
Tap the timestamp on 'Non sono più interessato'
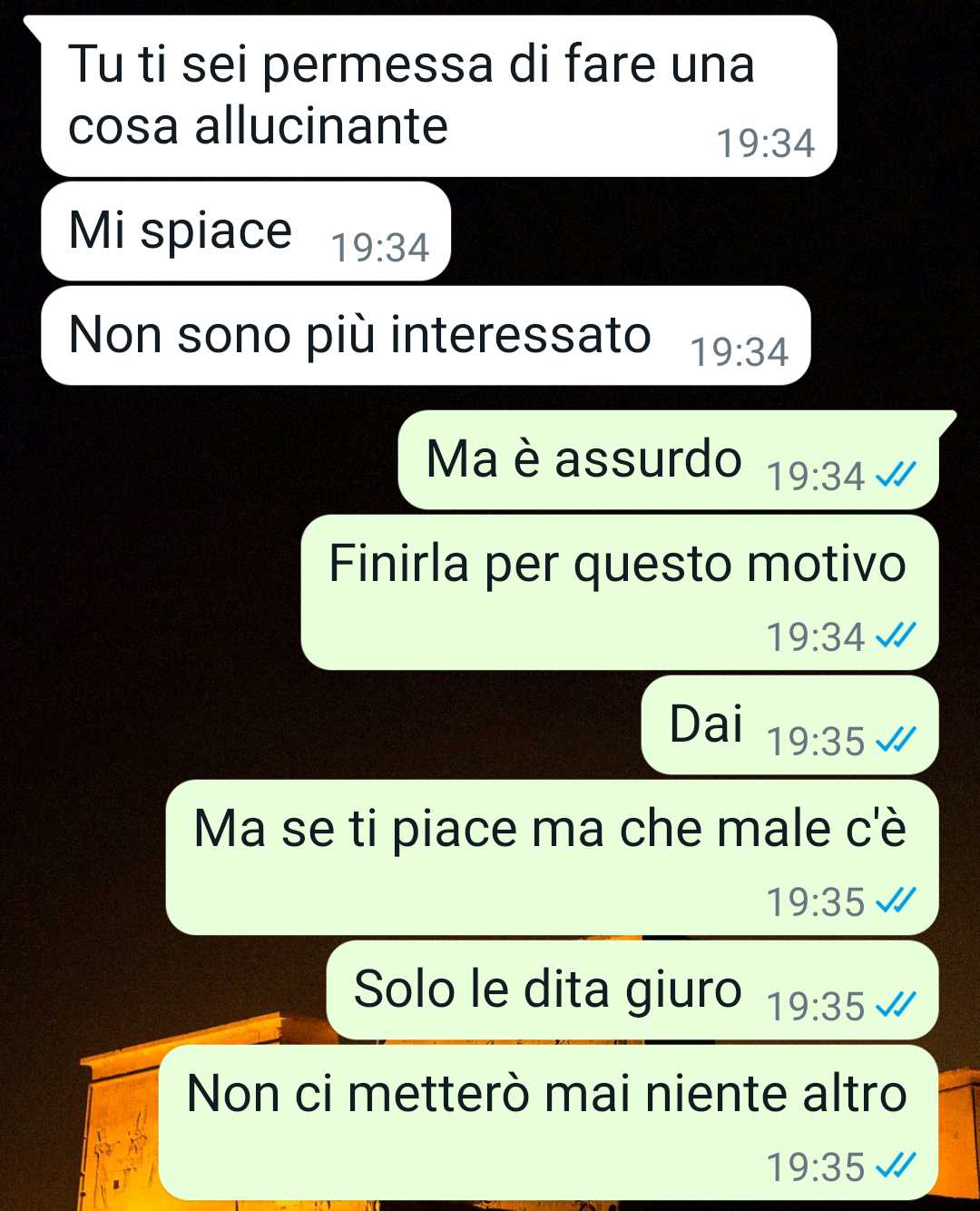[x=740, y=352]
